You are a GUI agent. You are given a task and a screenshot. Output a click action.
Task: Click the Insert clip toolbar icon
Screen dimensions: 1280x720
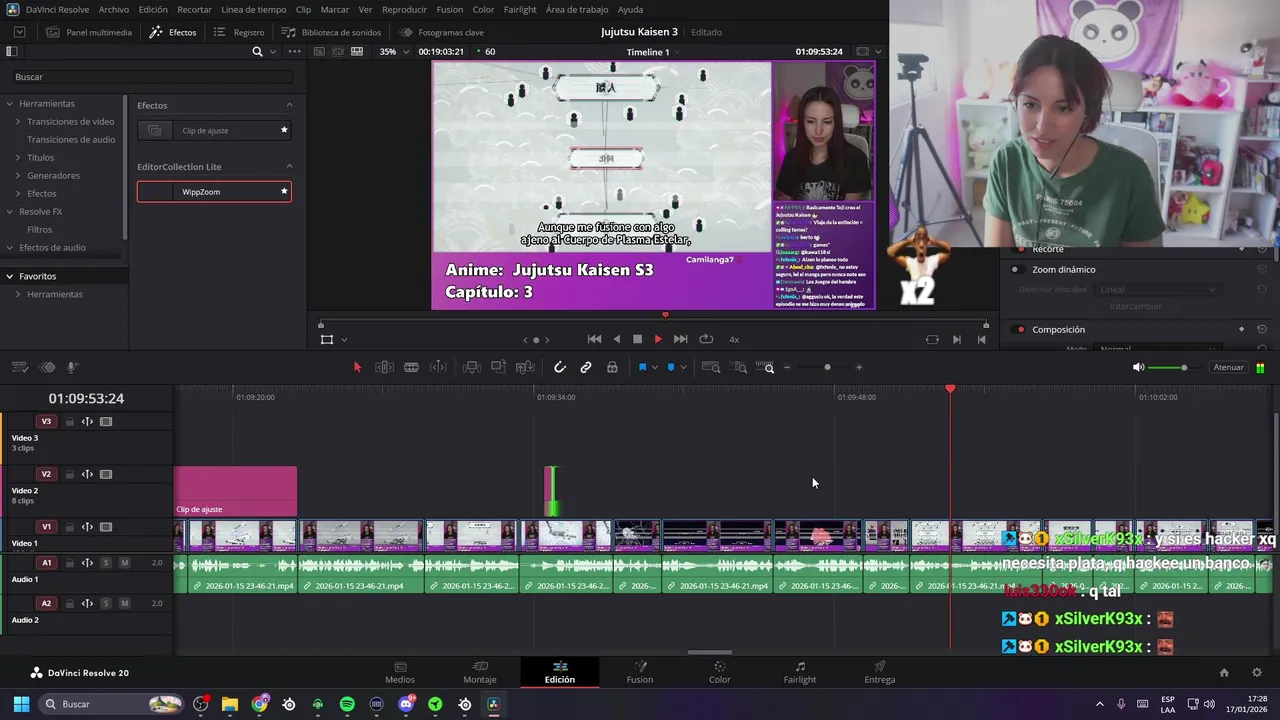point(472,367)
